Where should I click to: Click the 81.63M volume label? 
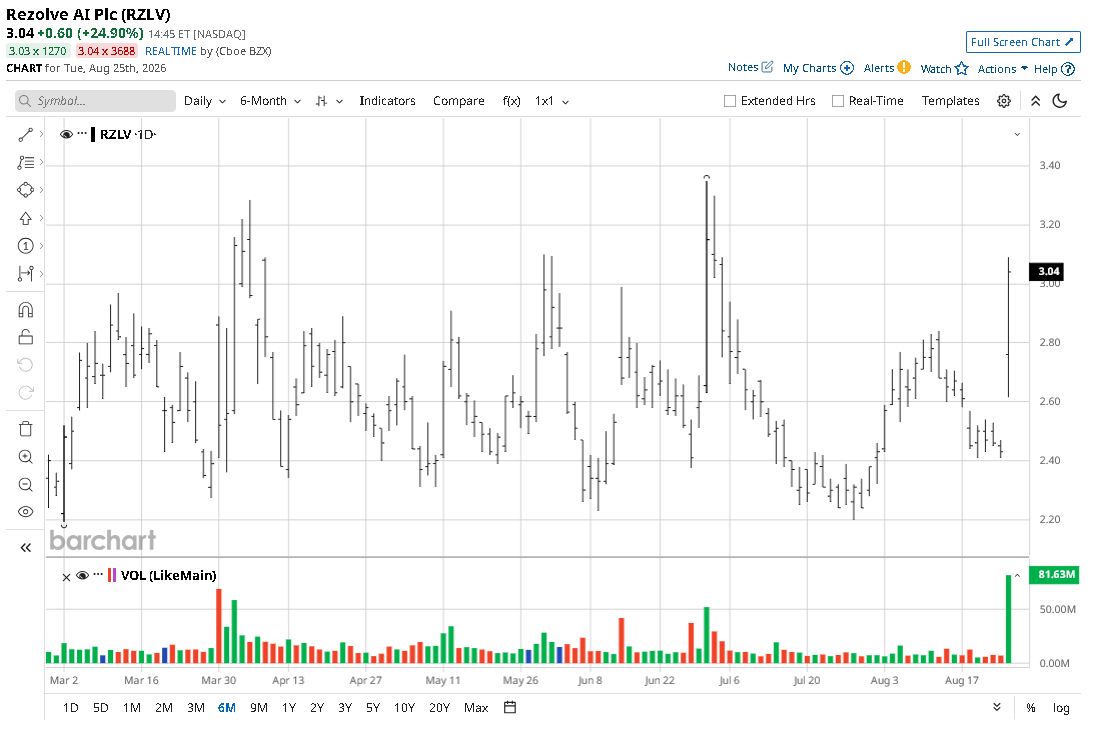pyautogui.click(x=1054, y=574)
